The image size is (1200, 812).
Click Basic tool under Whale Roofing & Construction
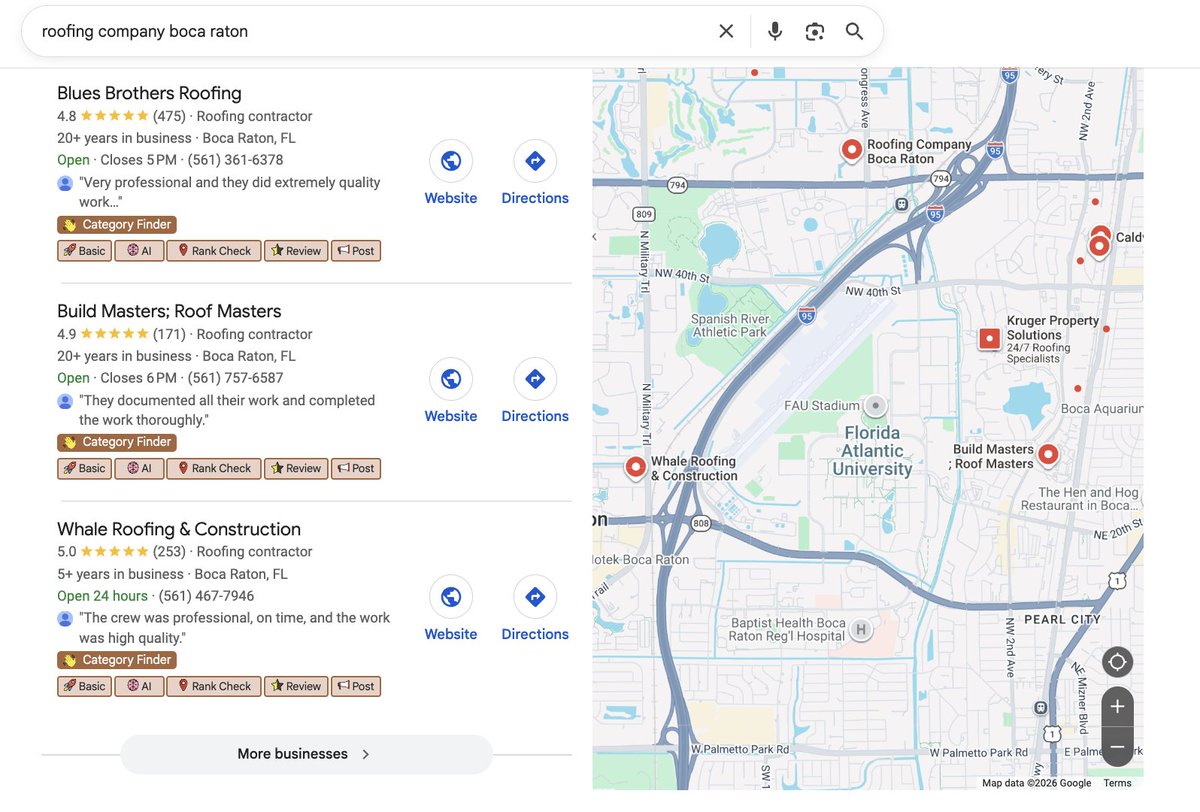tap(84, 686)
